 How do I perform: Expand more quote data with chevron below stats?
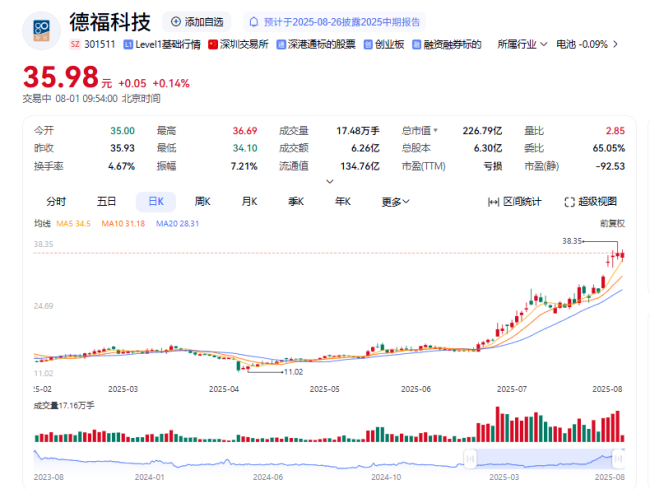point(330,181)
